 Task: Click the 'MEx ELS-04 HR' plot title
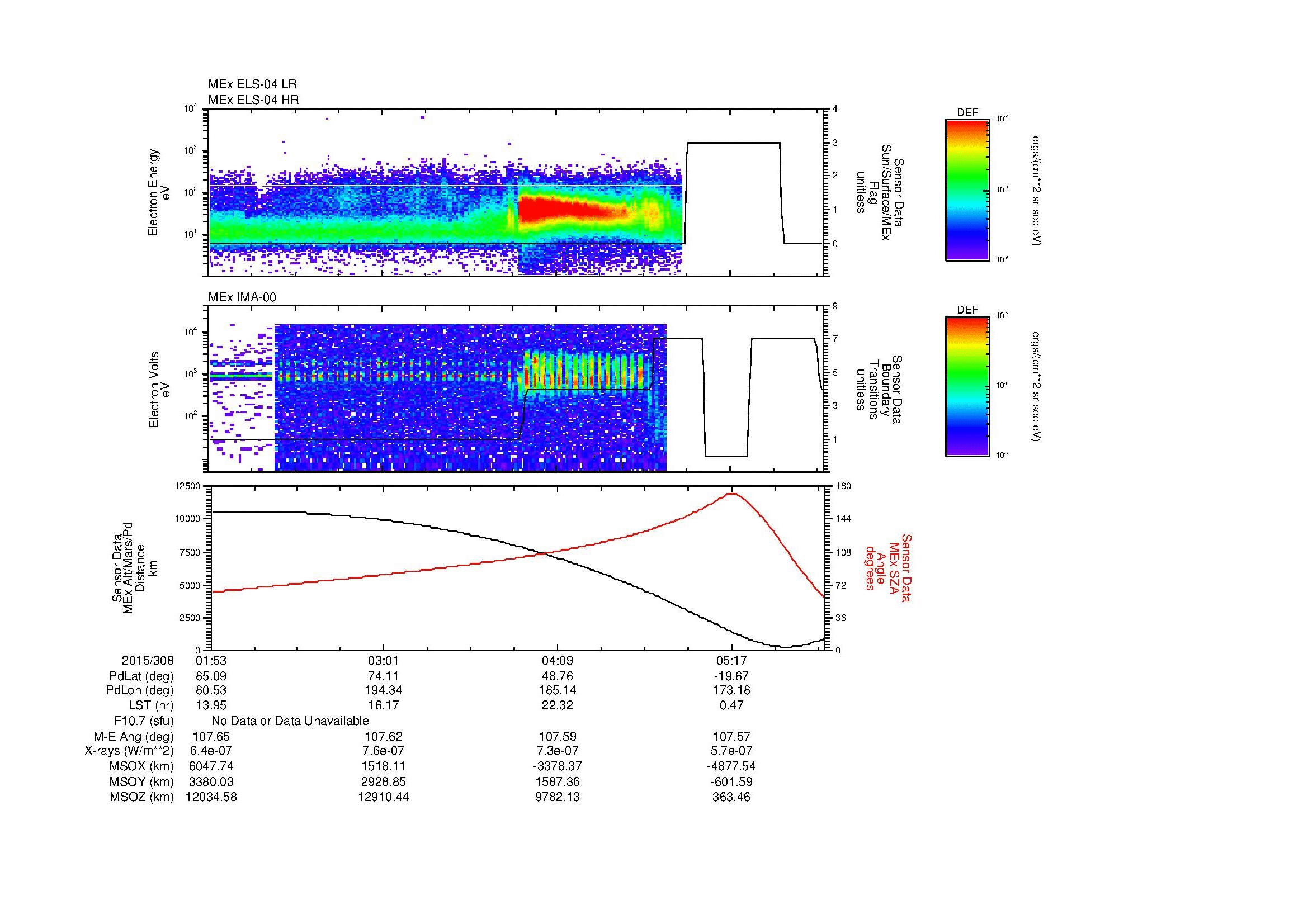(x=253, y=100)
